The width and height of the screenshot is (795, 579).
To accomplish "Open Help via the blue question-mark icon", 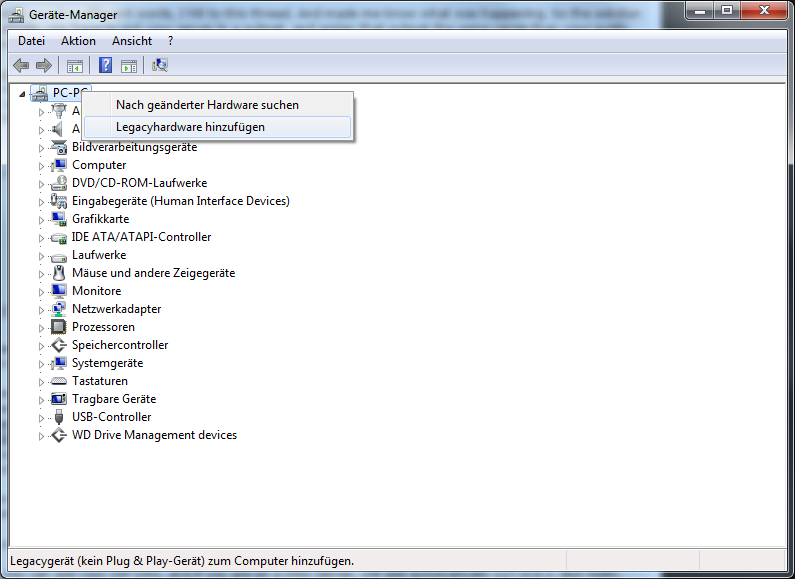I will [105, 65].
